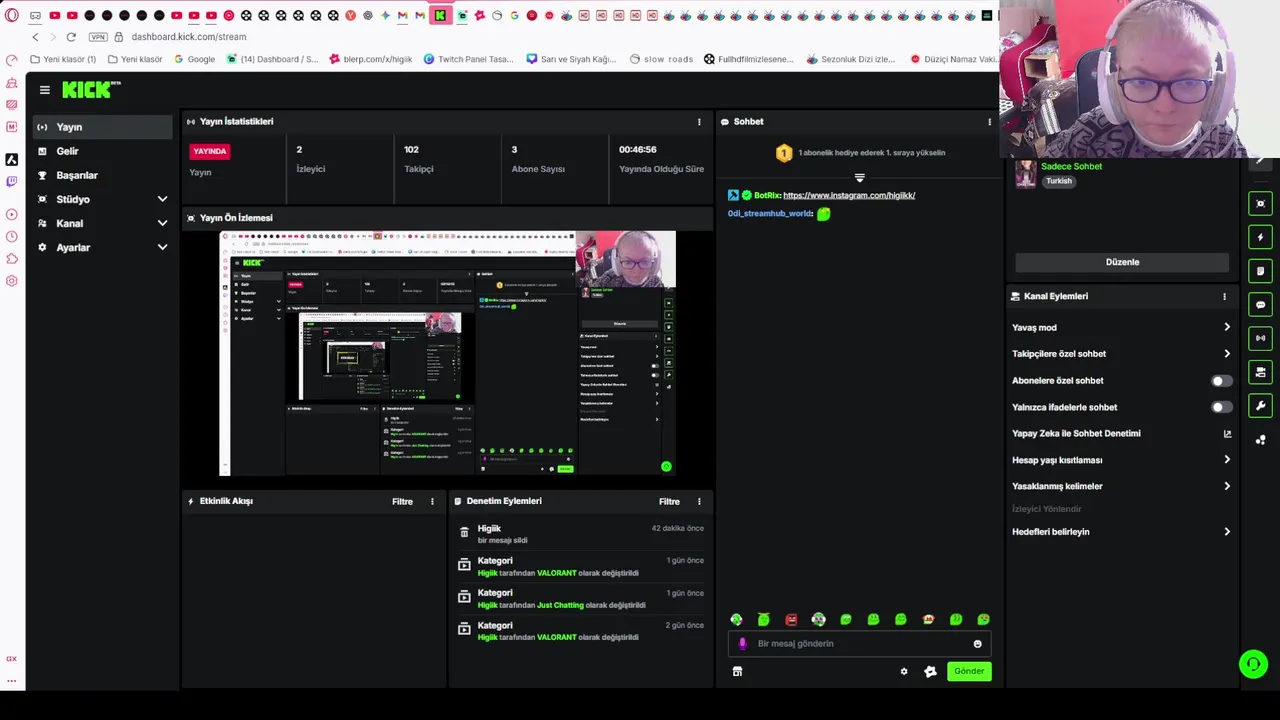Click the Düzenle button

pos(1122,262)
